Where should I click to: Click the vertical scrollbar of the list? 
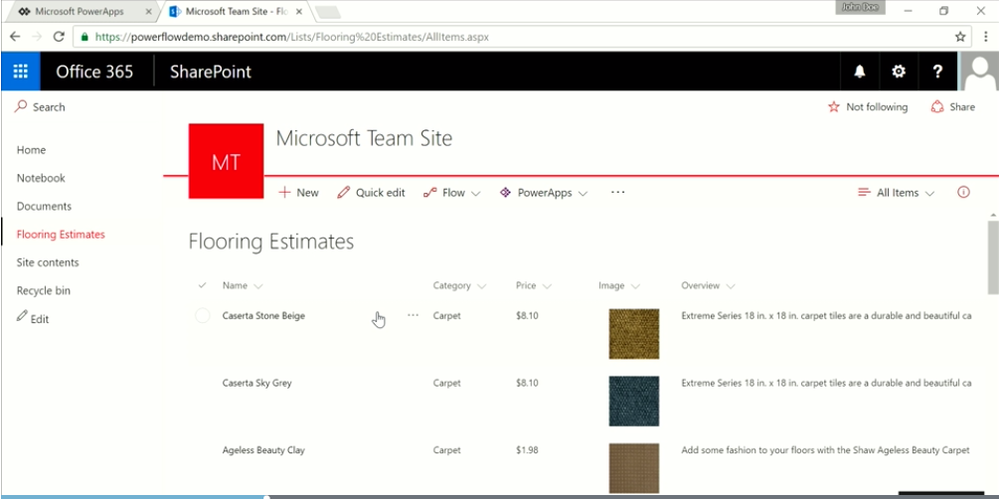993,257
